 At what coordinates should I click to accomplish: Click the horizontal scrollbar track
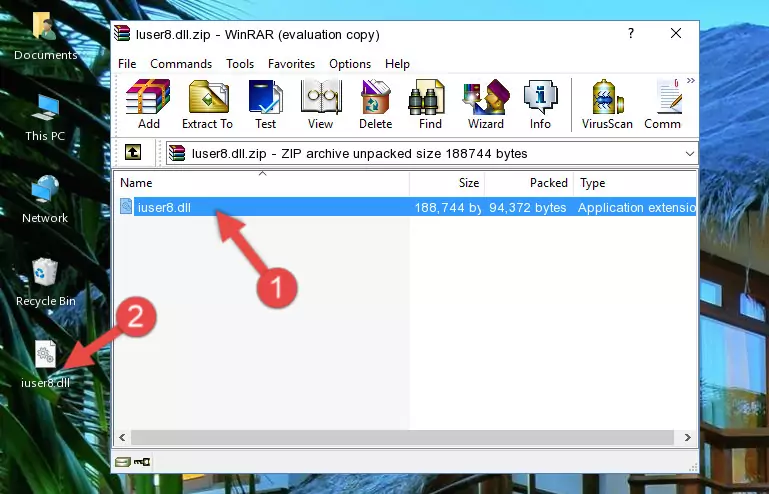point(402,437)
